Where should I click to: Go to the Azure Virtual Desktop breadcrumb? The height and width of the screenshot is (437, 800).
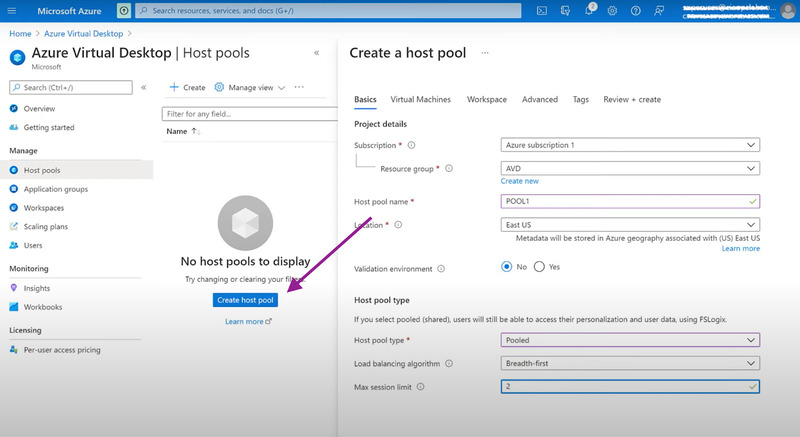coord(83,34)
